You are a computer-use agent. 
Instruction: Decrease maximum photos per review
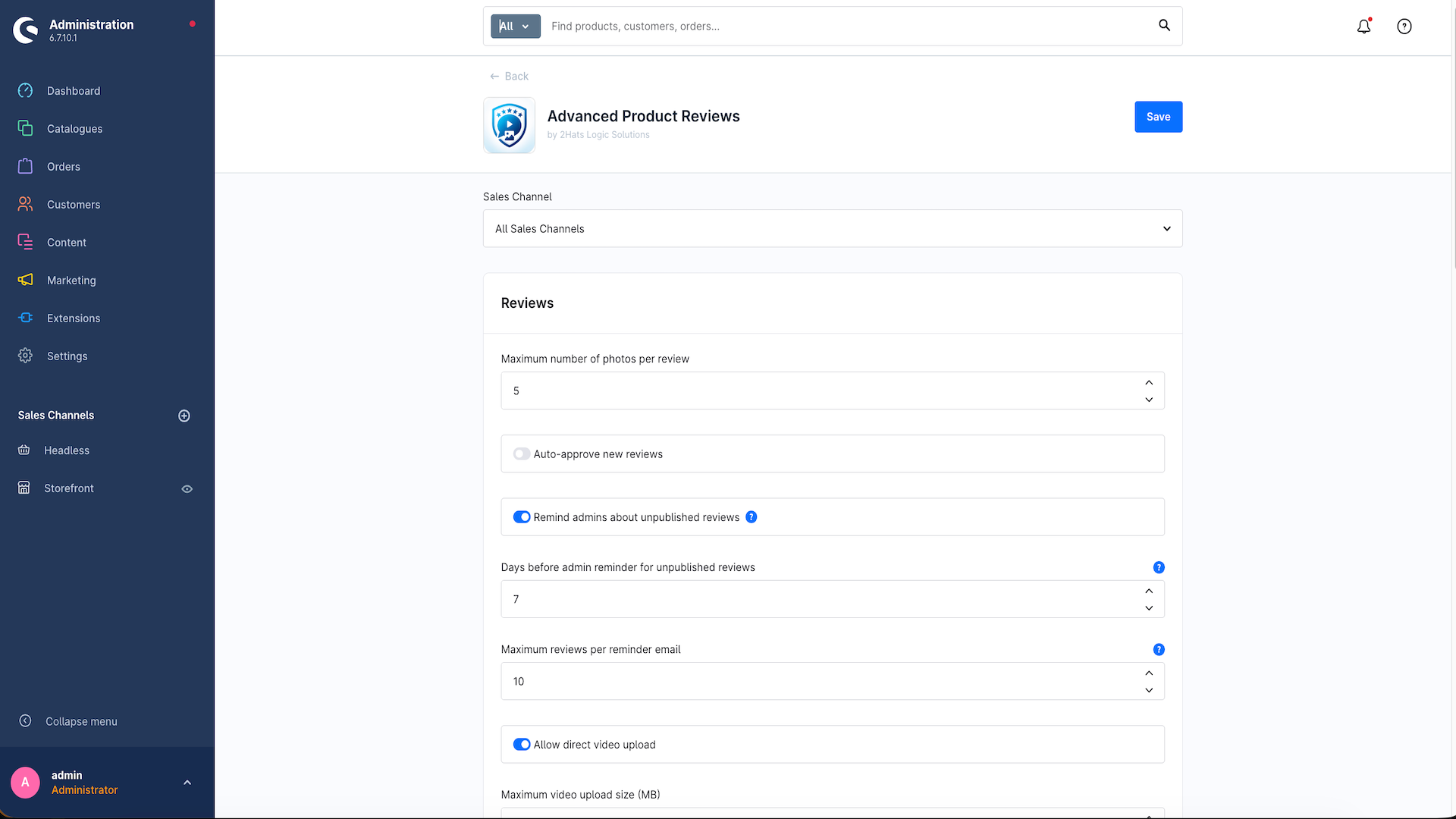click(x=1149, y=400)
